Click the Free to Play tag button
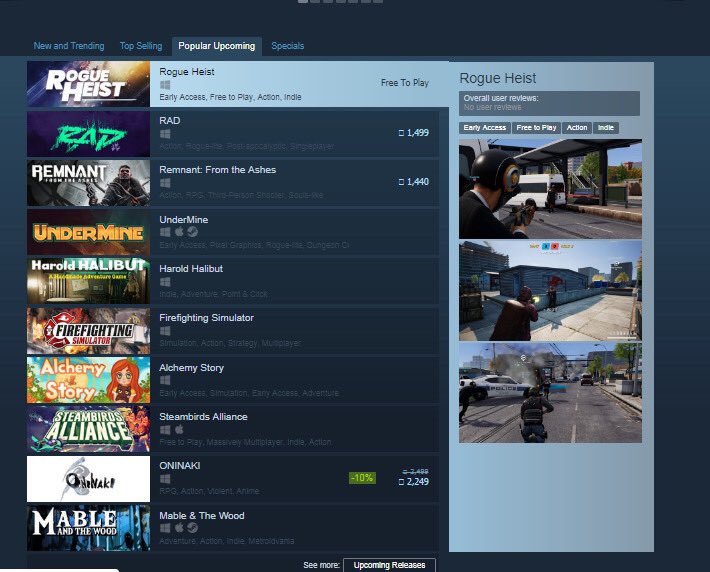 (x=536, y=128)
